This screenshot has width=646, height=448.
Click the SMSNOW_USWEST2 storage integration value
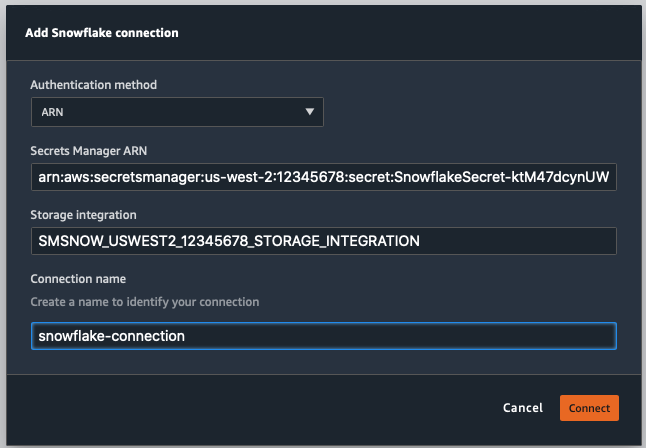tap(228, 241)
